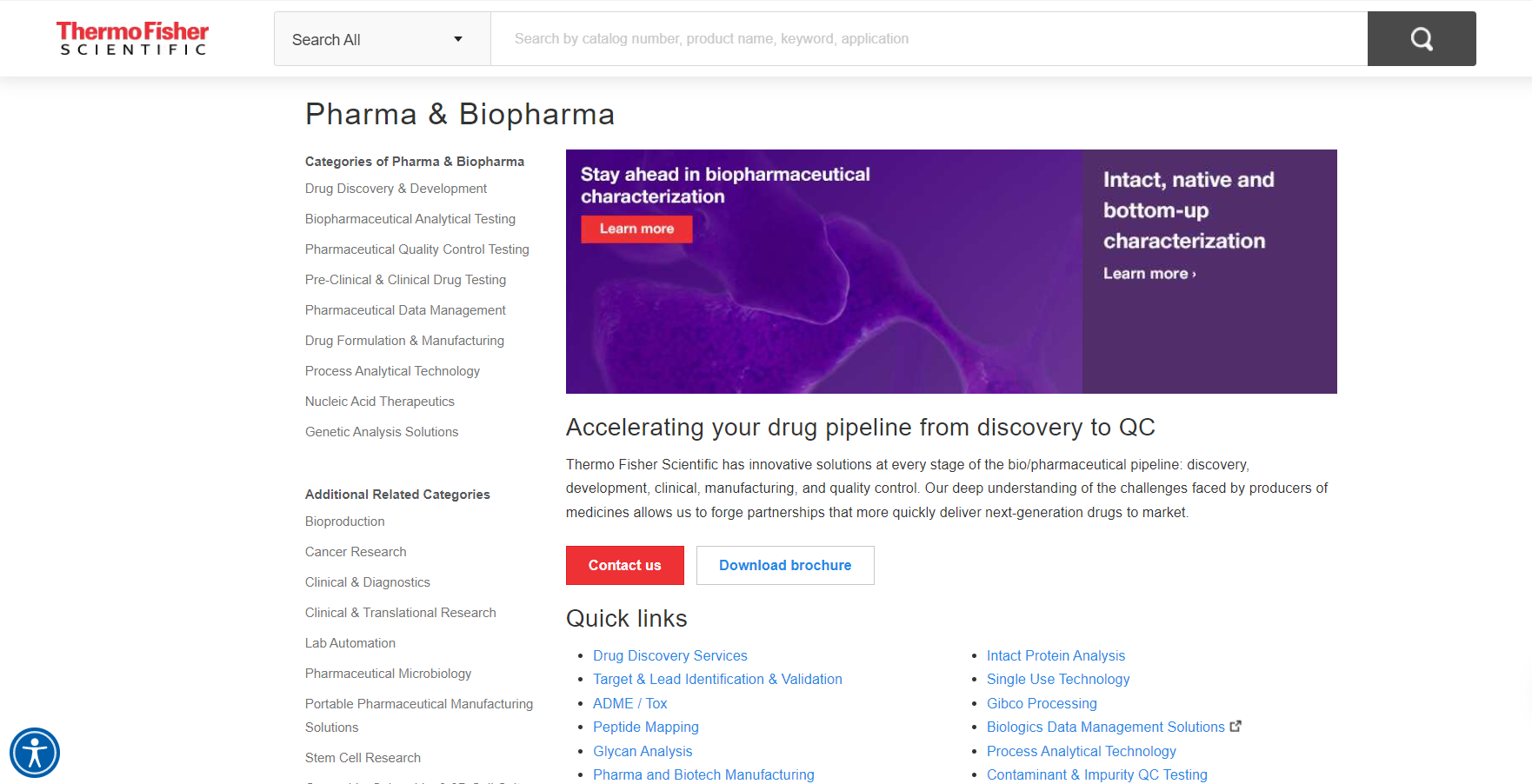Screen dimensions: 1532x784
Task: Open Glycan Analysis quick link
Action: (643, 751)
